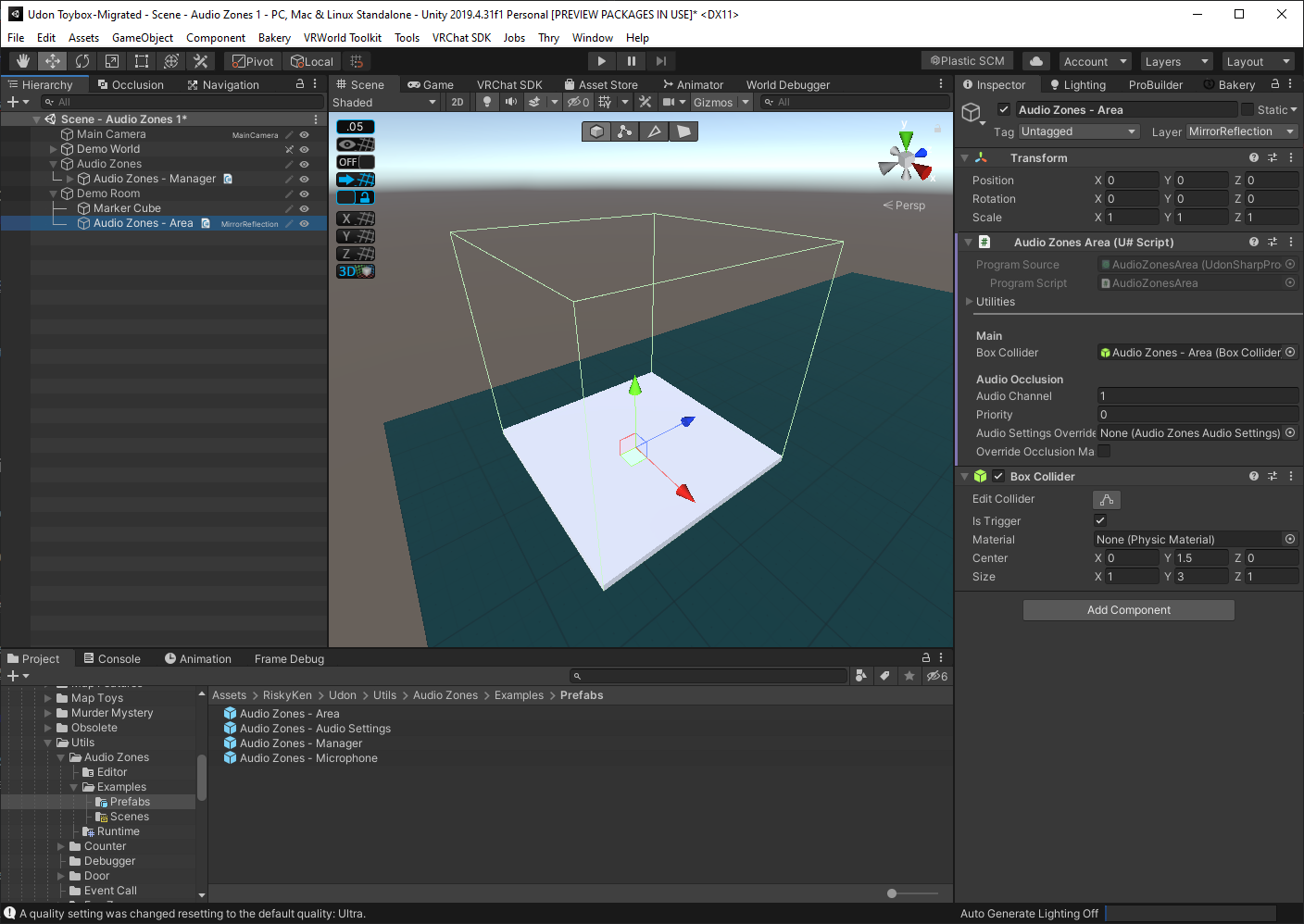1304x924 pixels.
Task: Select the combined Transform tool
Action: point(171,61)
